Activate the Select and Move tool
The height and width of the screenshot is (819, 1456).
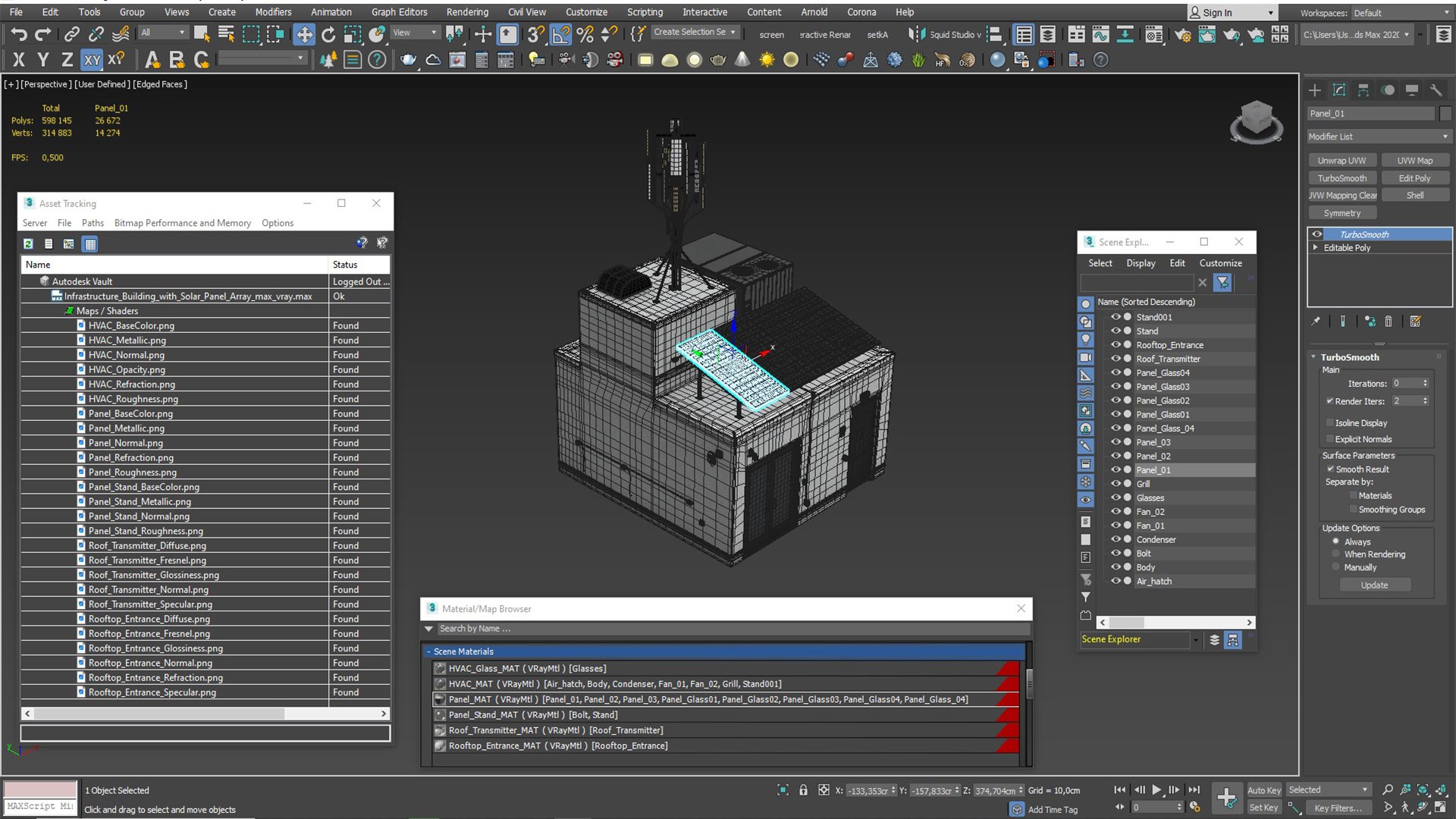tap(304, 34)
